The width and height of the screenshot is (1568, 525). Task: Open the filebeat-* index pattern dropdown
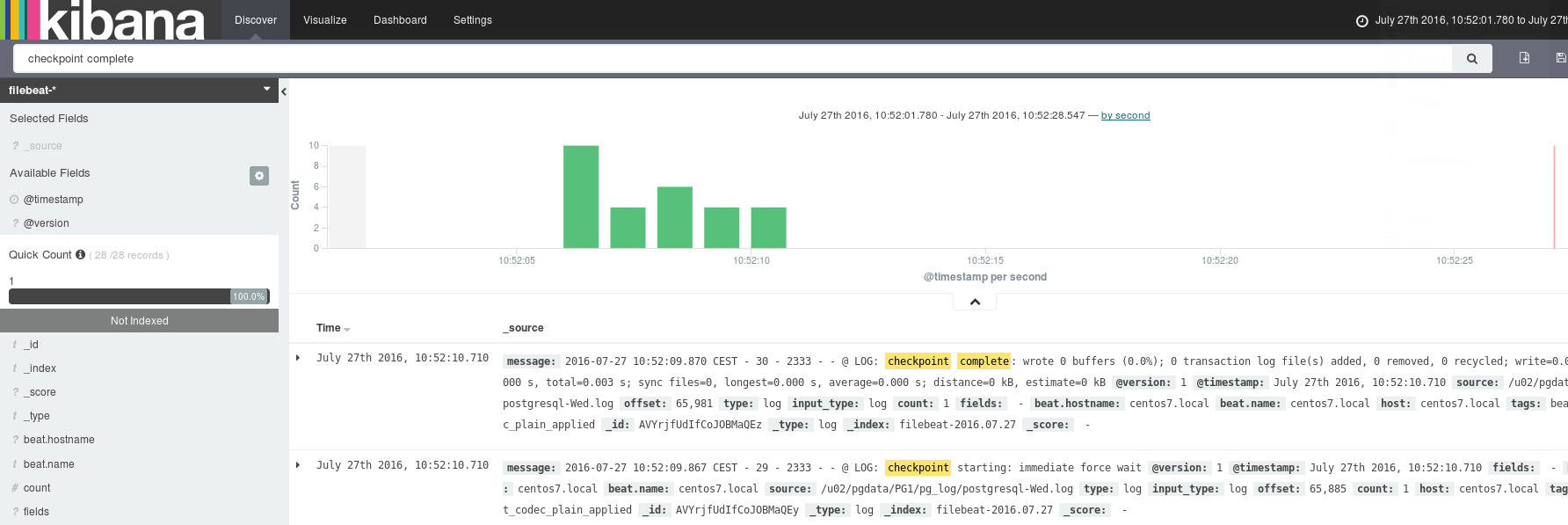click(x=139, y=91)
